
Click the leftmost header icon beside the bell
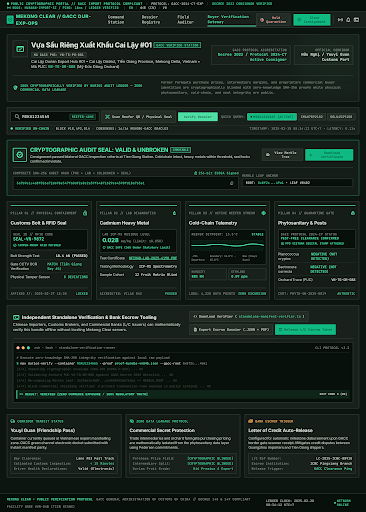point(340,20)
